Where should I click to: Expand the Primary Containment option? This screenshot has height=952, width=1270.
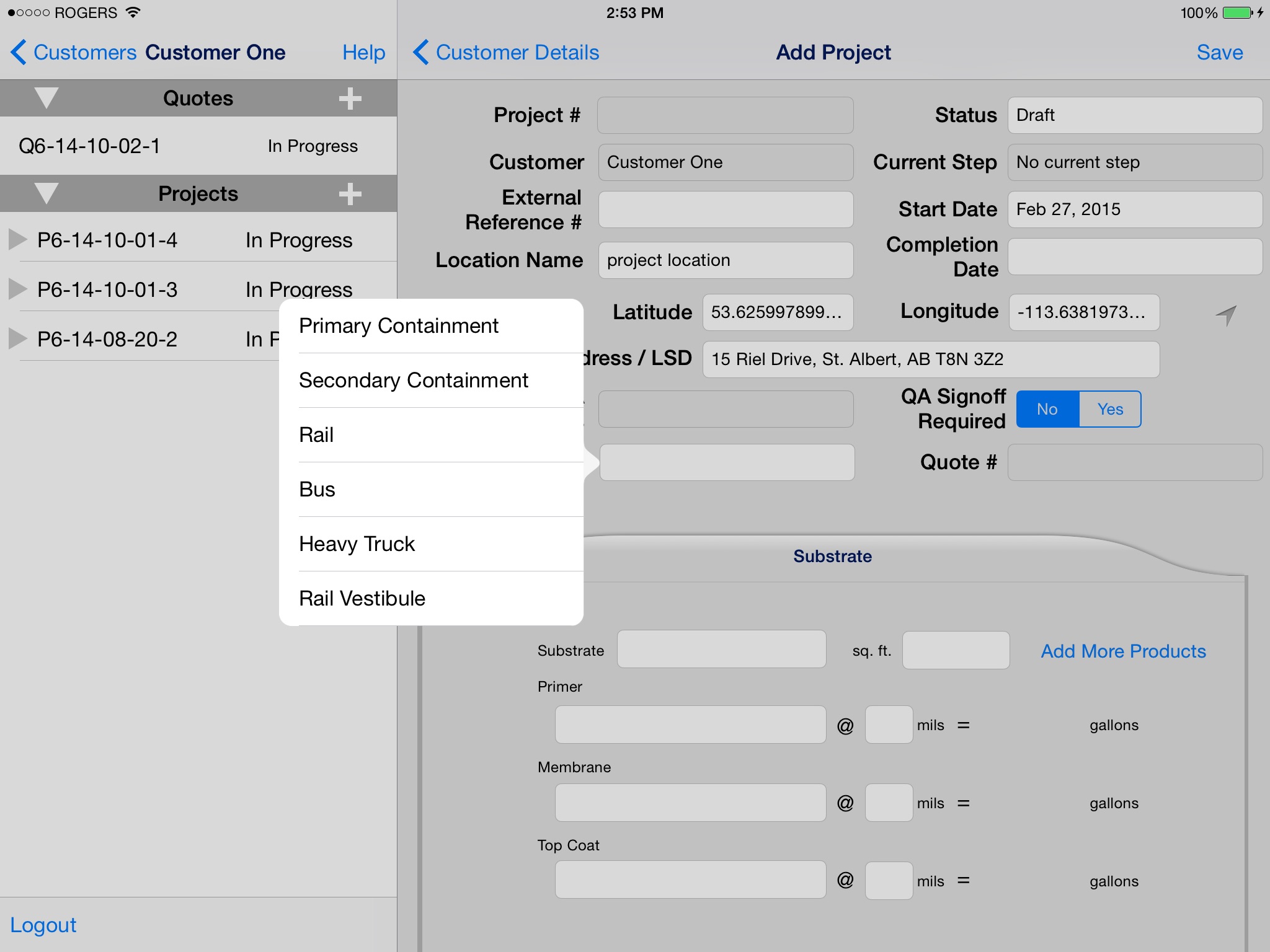(399, 325)
